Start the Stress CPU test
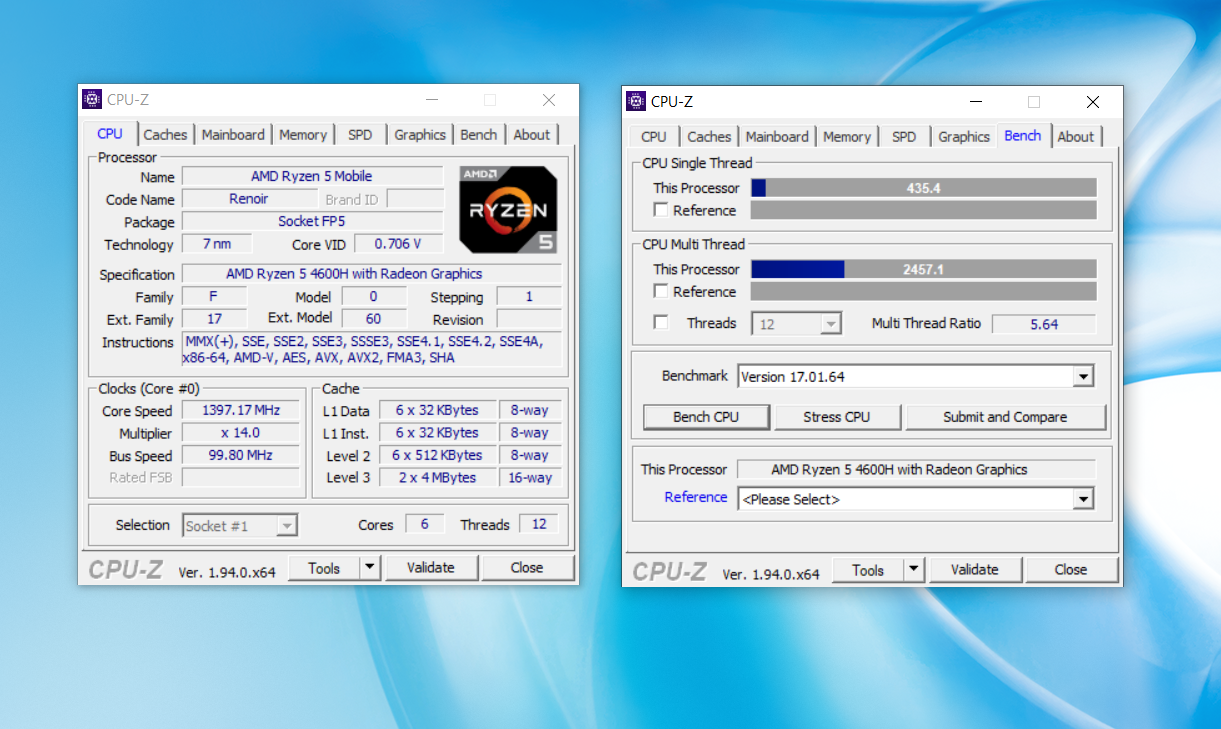This screenshot has height=729, width=1221. (x=837, y=417)
